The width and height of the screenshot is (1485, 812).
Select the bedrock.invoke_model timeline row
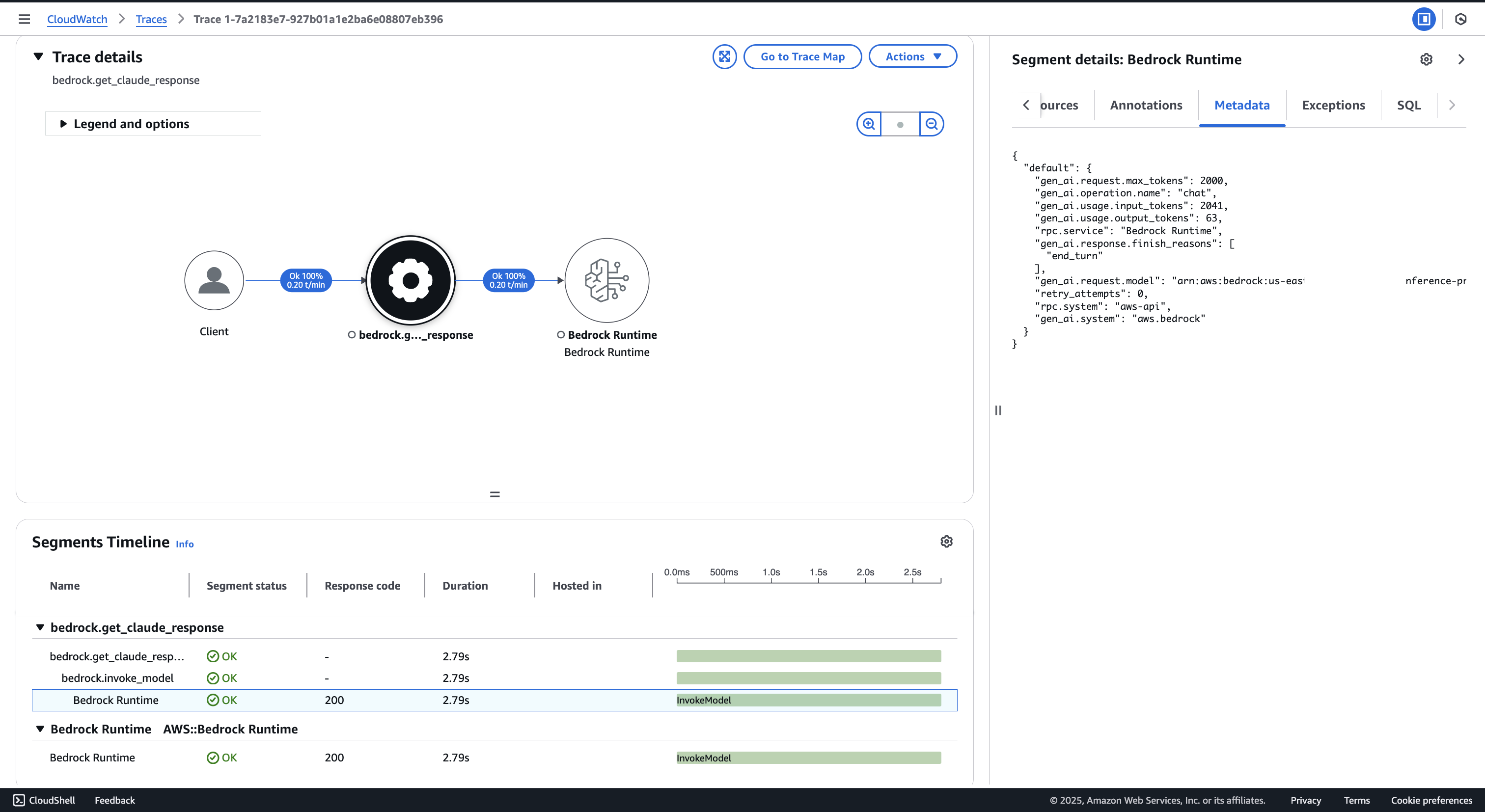[117, 677]
